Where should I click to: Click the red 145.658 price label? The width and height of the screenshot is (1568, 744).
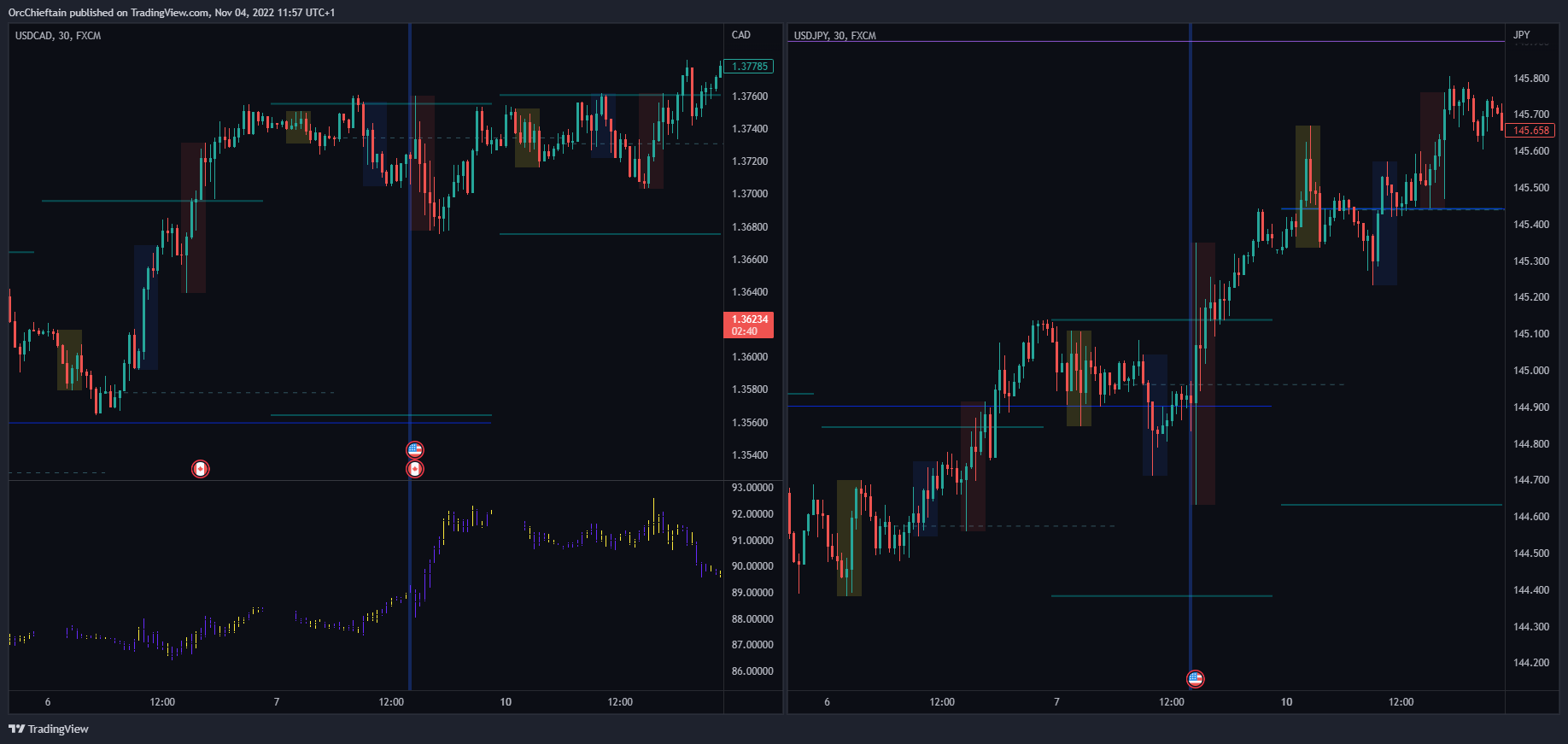[x=1530, y=131]
